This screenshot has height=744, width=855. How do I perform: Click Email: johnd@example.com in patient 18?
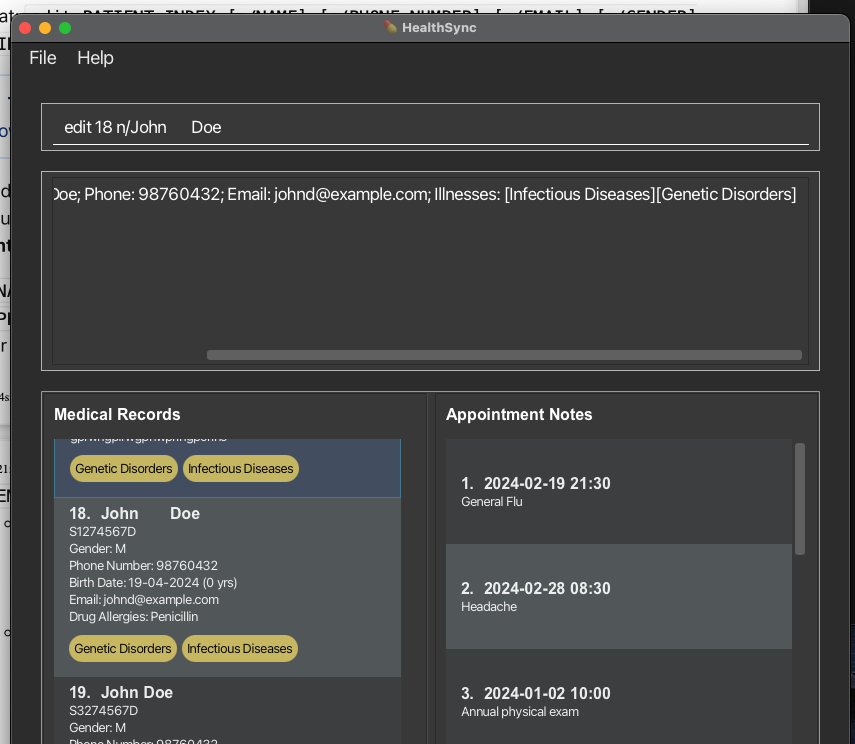(144, 599)
